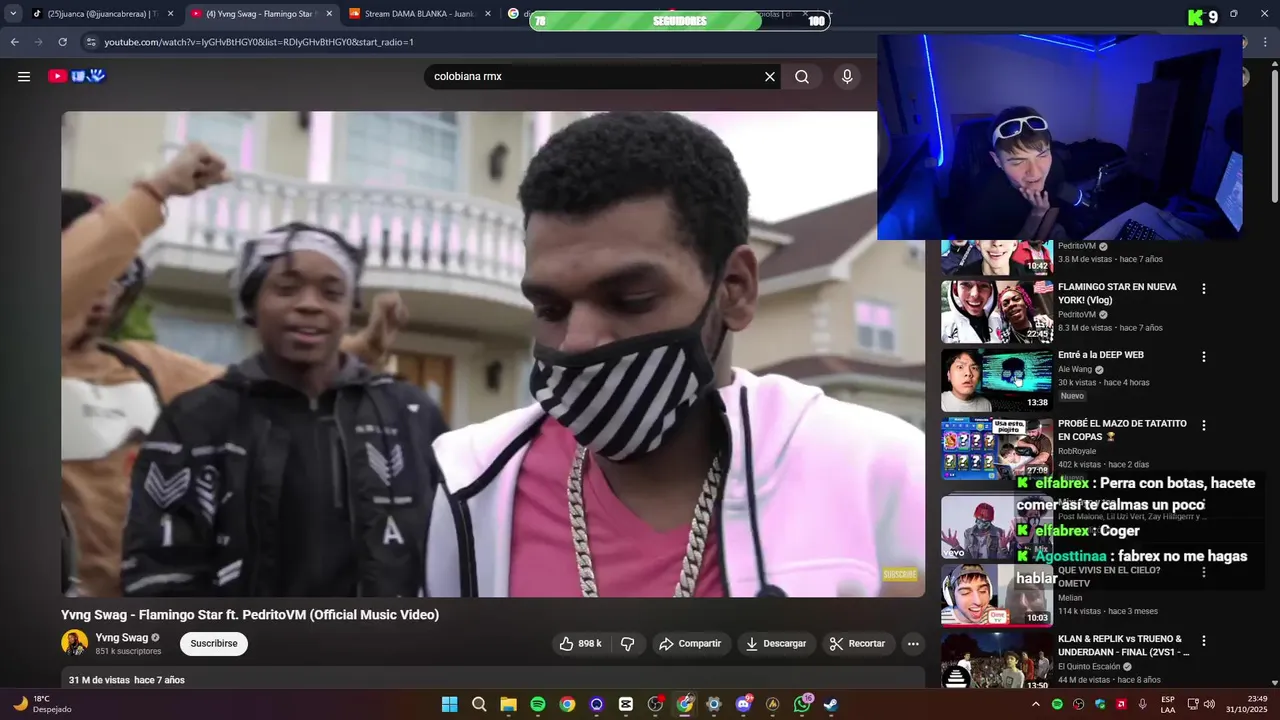The height and width of the screenshot is (720, 1280).
Task: Click the SUBSCRIBE watermark on the video
Action: pyautogui.click(x=900, y=575)
